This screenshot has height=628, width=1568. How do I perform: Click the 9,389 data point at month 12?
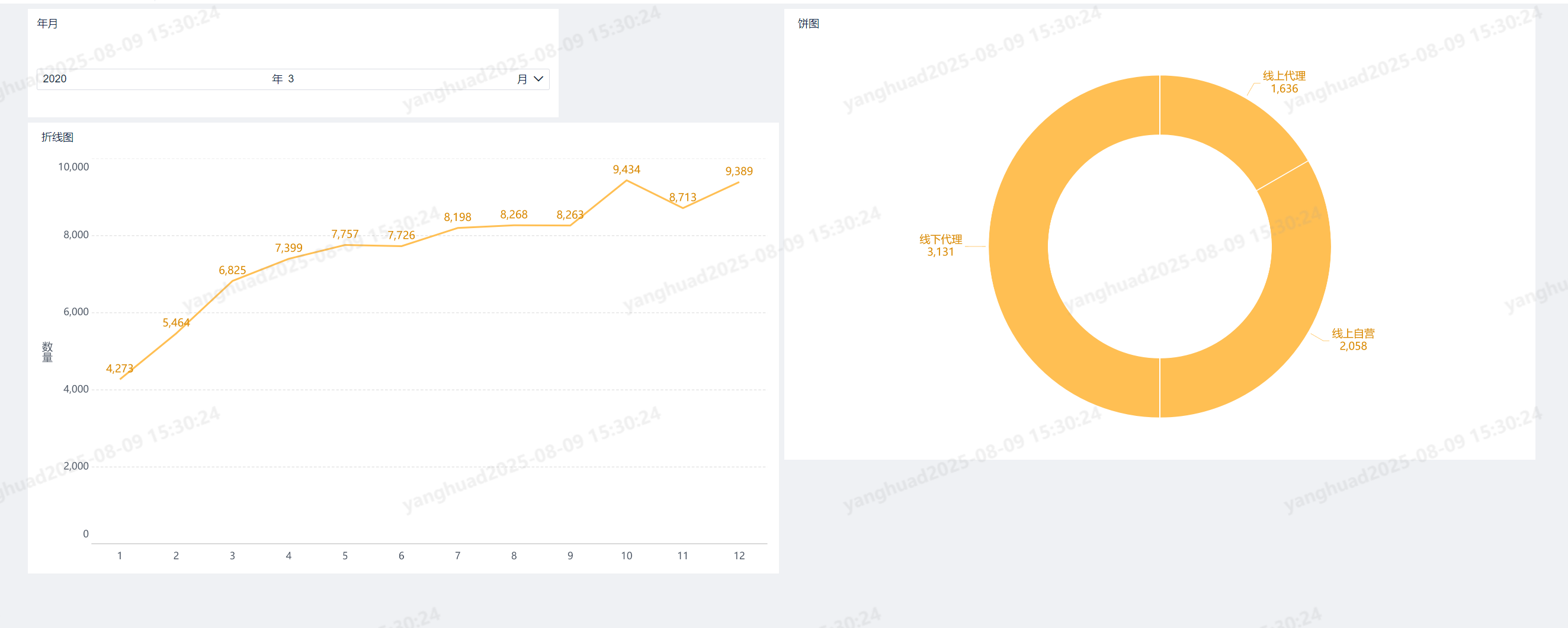pos(739,182)
